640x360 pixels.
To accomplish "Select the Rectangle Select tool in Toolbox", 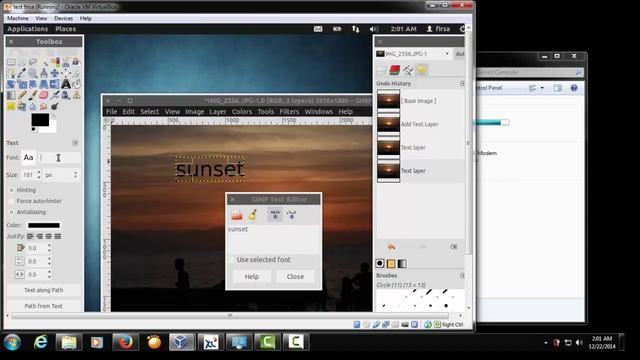I will (x=11, y=62).
